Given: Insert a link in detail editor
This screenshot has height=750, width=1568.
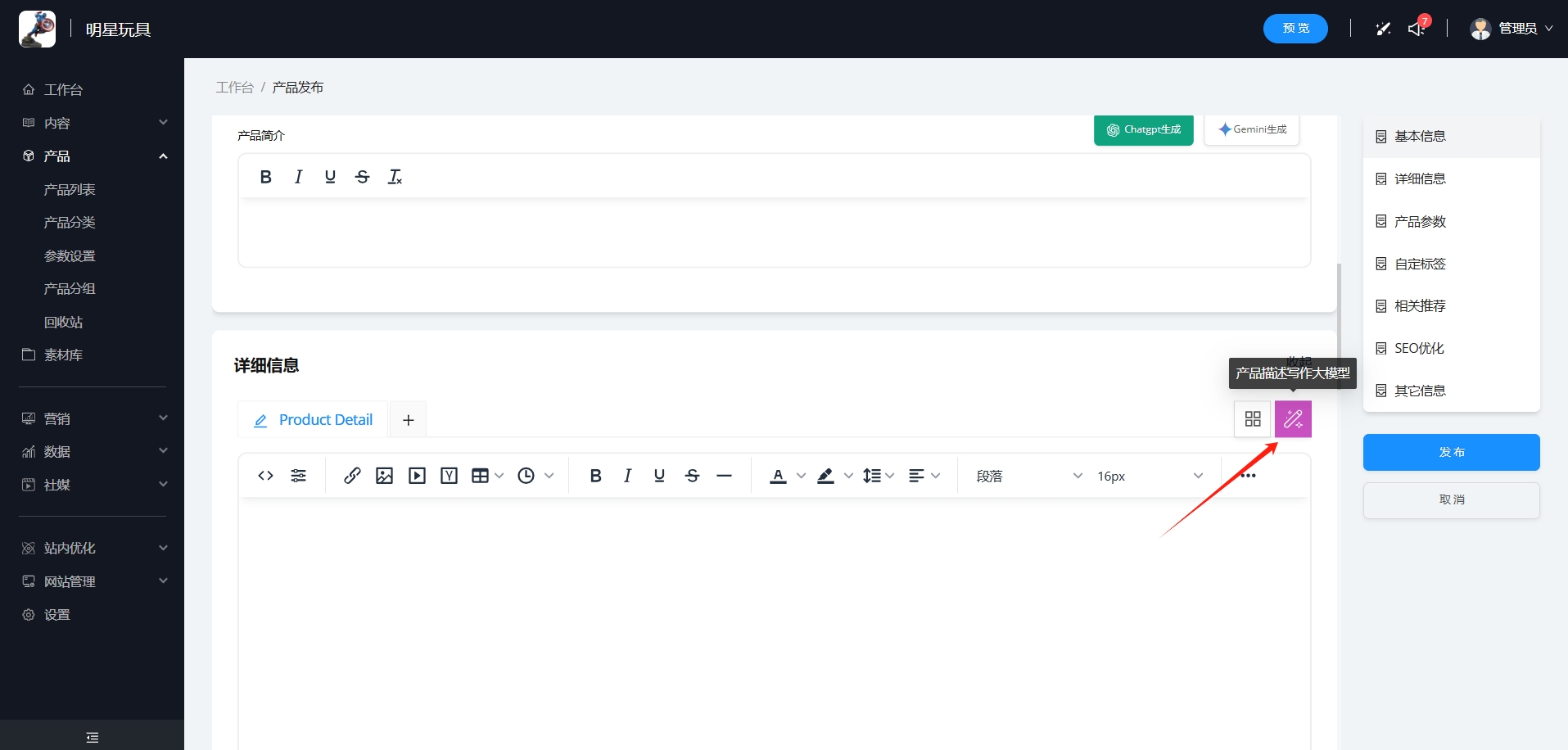Looking at the screenshot, I should [352, 476].
